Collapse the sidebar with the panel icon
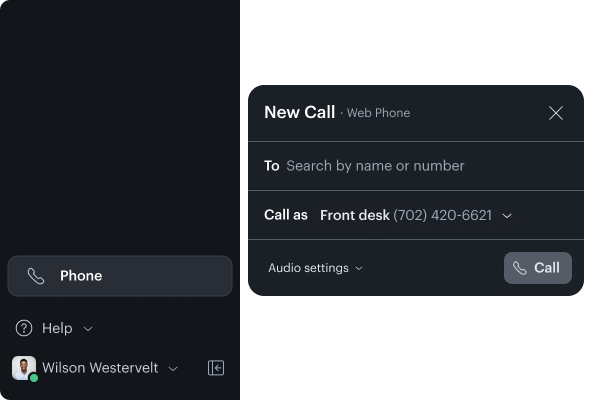Viewport: 600px width, 400px height. [216, 368]
